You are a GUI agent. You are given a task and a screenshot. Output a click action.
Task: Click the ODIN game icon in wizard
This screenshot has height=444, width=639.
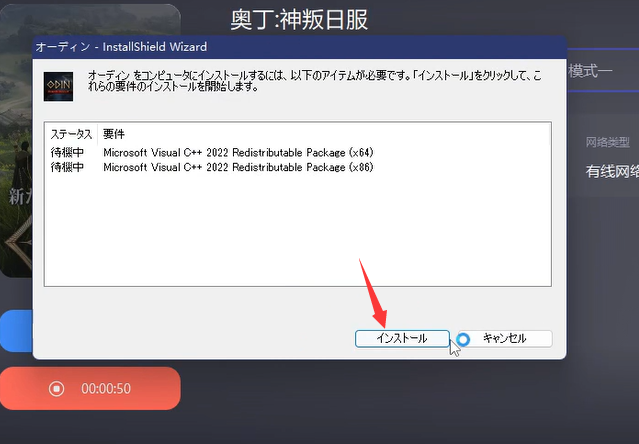click(58, 86)
